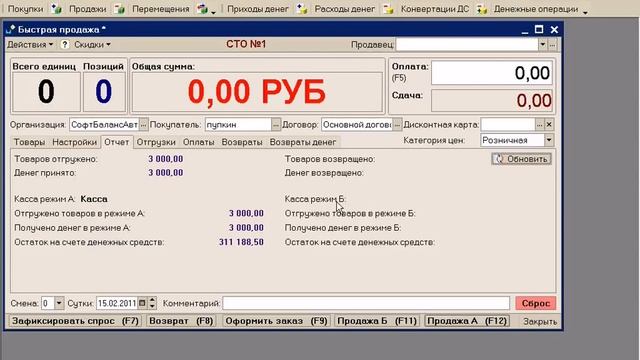Expand the Смена dropdown arrow
The height and width of the screenshot is (360, 640).
59,303
